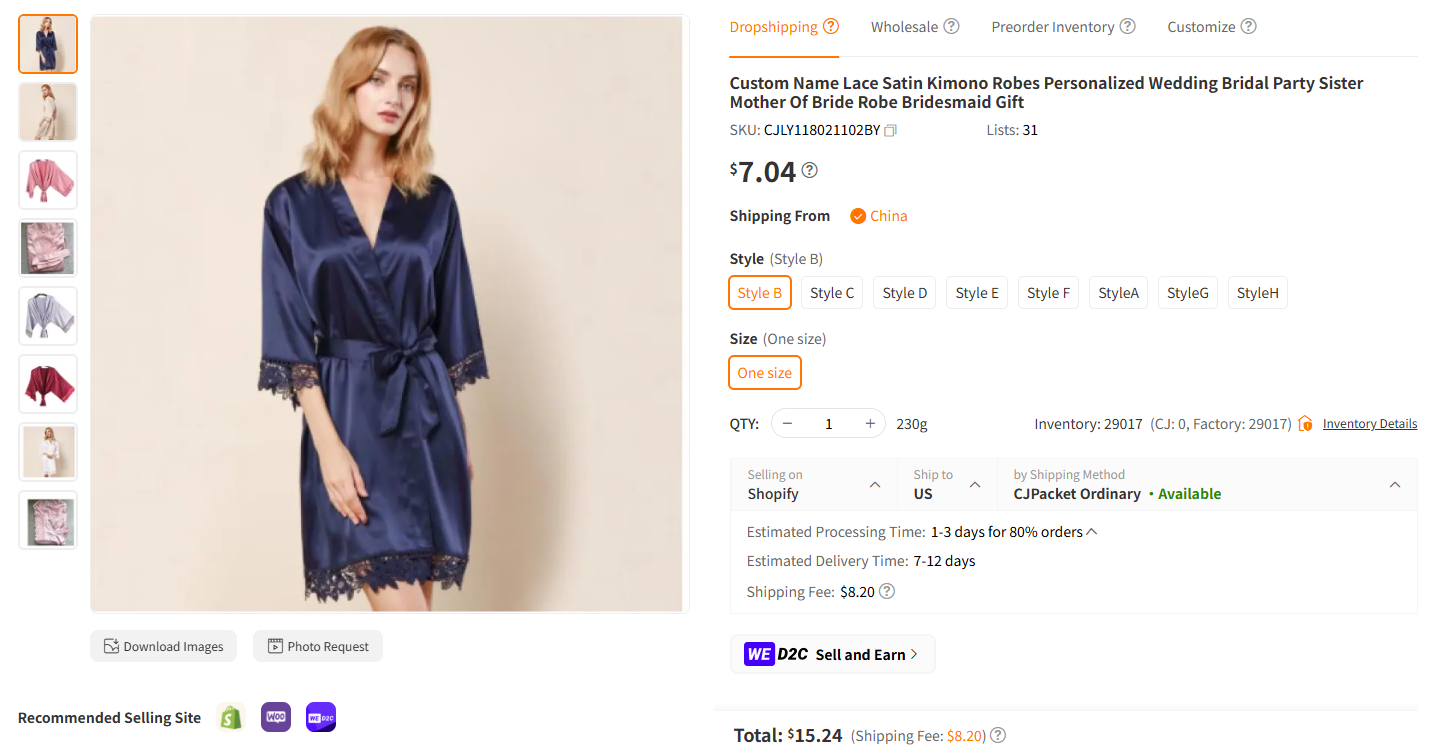Open the Customize tab
Screen dimensions: 1430x755
click(1202, 26)
